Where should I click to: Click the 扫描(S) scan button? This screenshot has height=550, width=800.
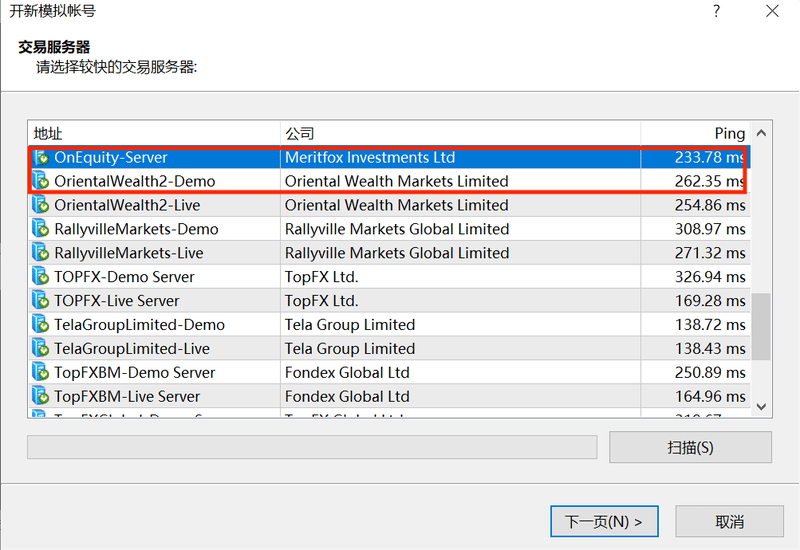tap(690, 447)
